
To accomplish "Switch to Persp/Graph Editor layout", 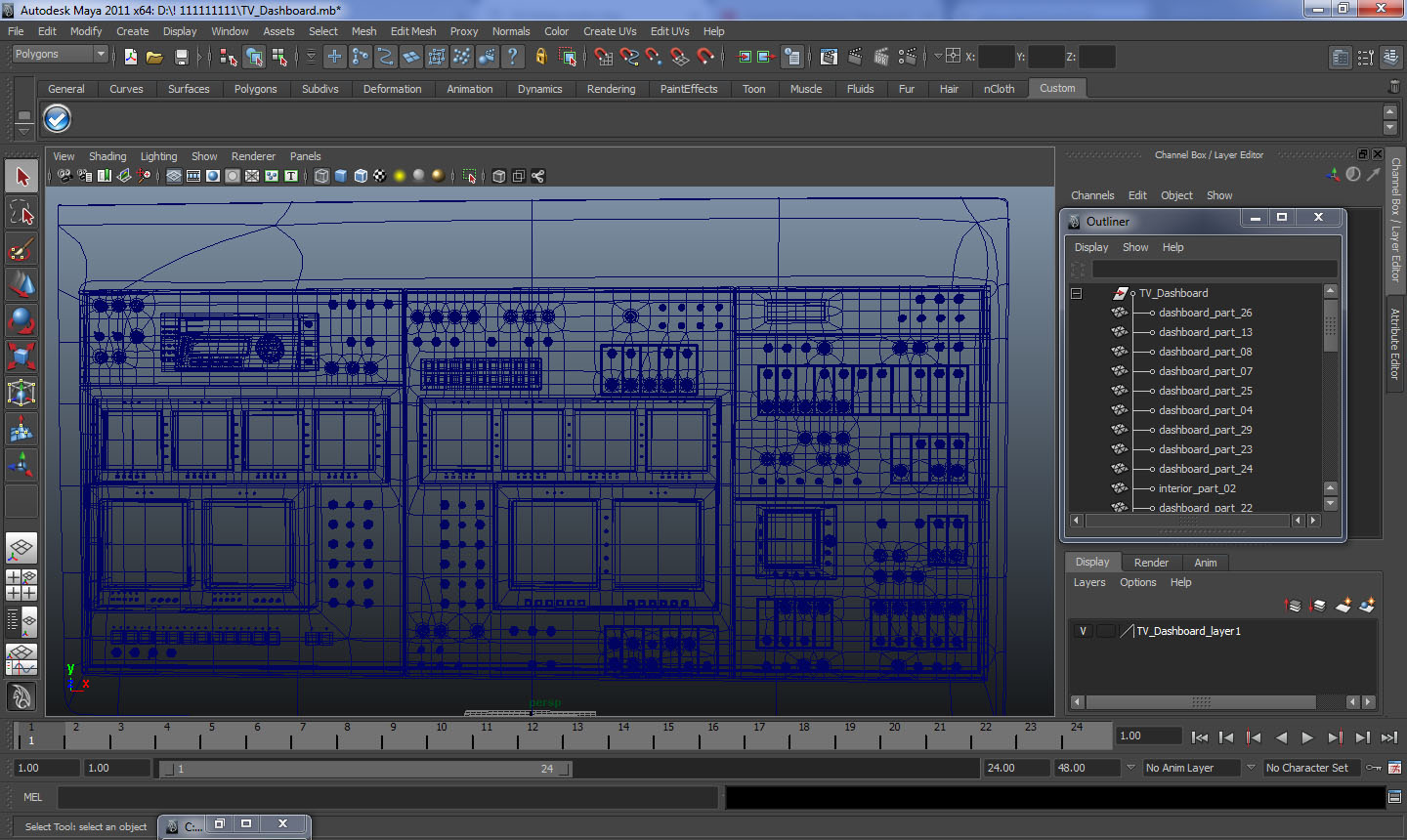I will (x=21, y=659).
